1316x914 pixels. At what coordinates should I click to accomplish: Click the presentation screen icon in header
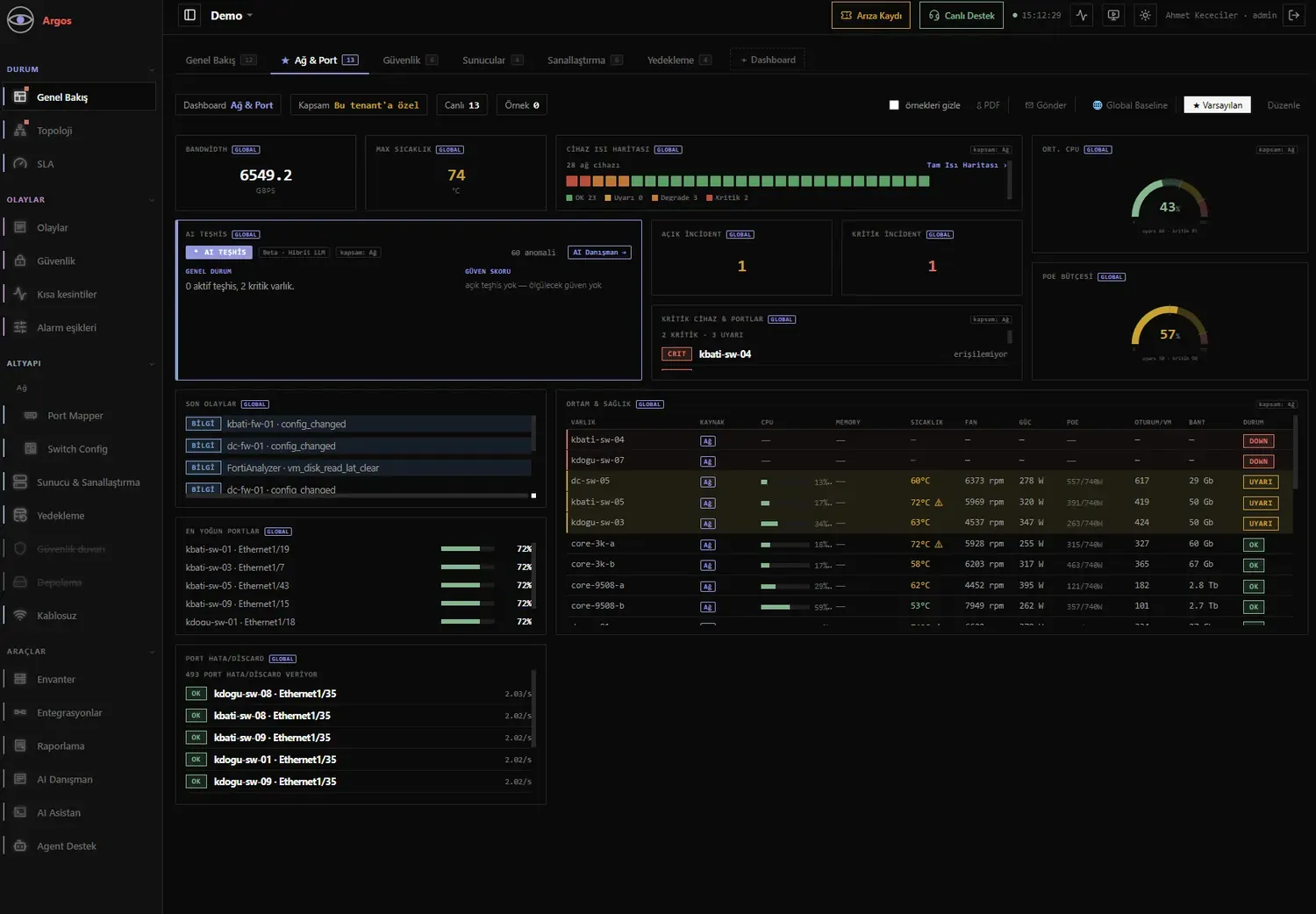[1113, 15]
